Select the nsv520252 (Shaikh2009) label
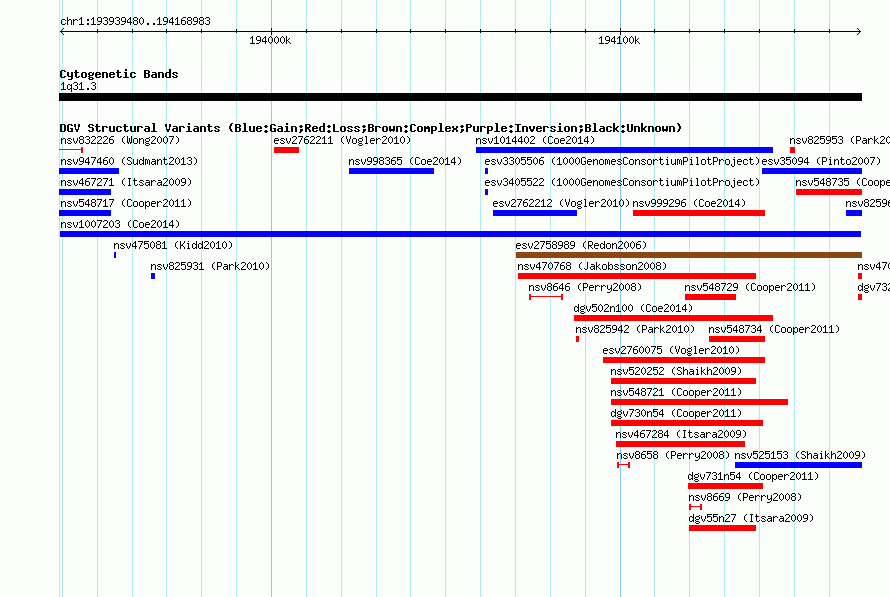Image resolution: width=890 pixels, height=597 pixels. click(676, 371)
